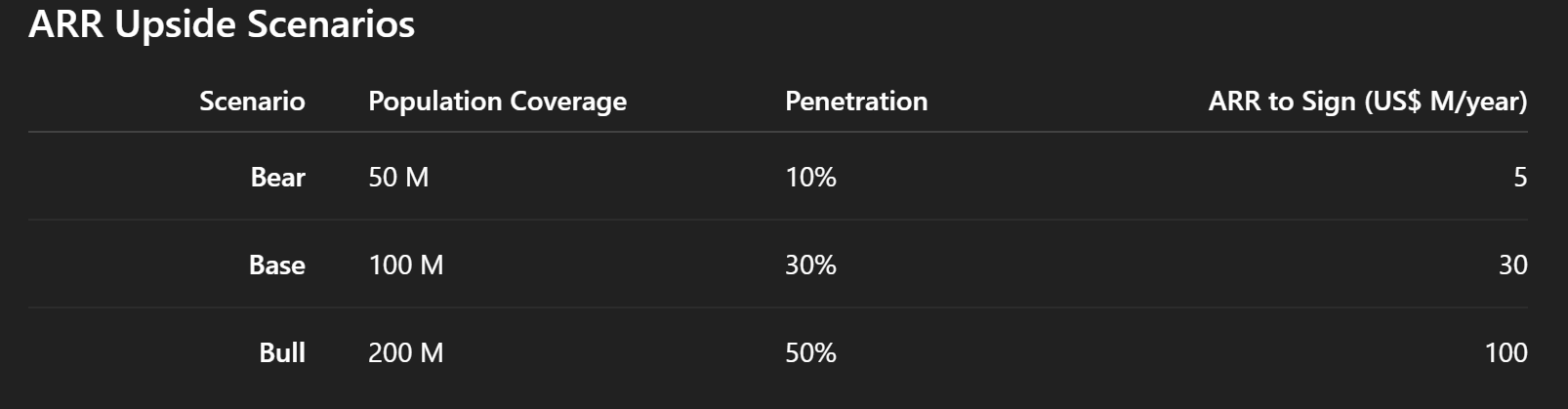Click the Penetration column header
The height and width of the screenshot is (409, 1568).
(856, 102)
